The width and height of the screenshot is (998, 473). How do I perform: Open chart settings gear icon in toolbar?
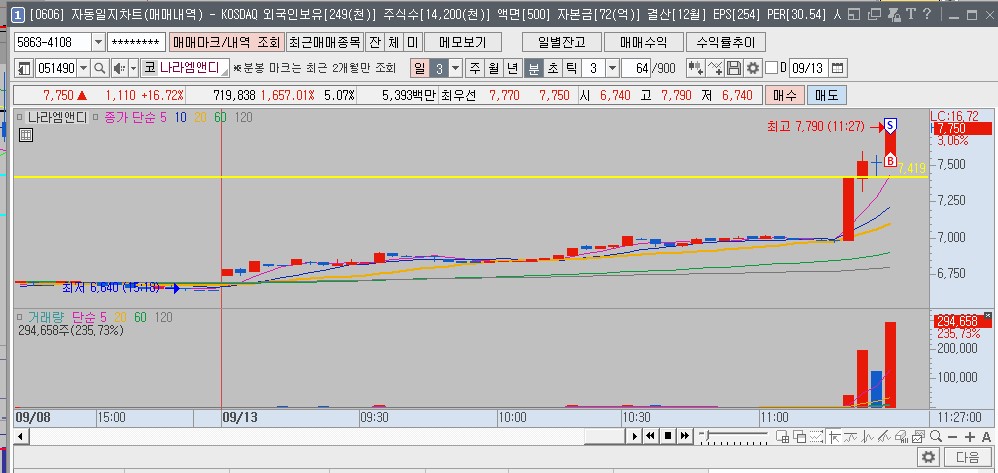coord(753,68)
